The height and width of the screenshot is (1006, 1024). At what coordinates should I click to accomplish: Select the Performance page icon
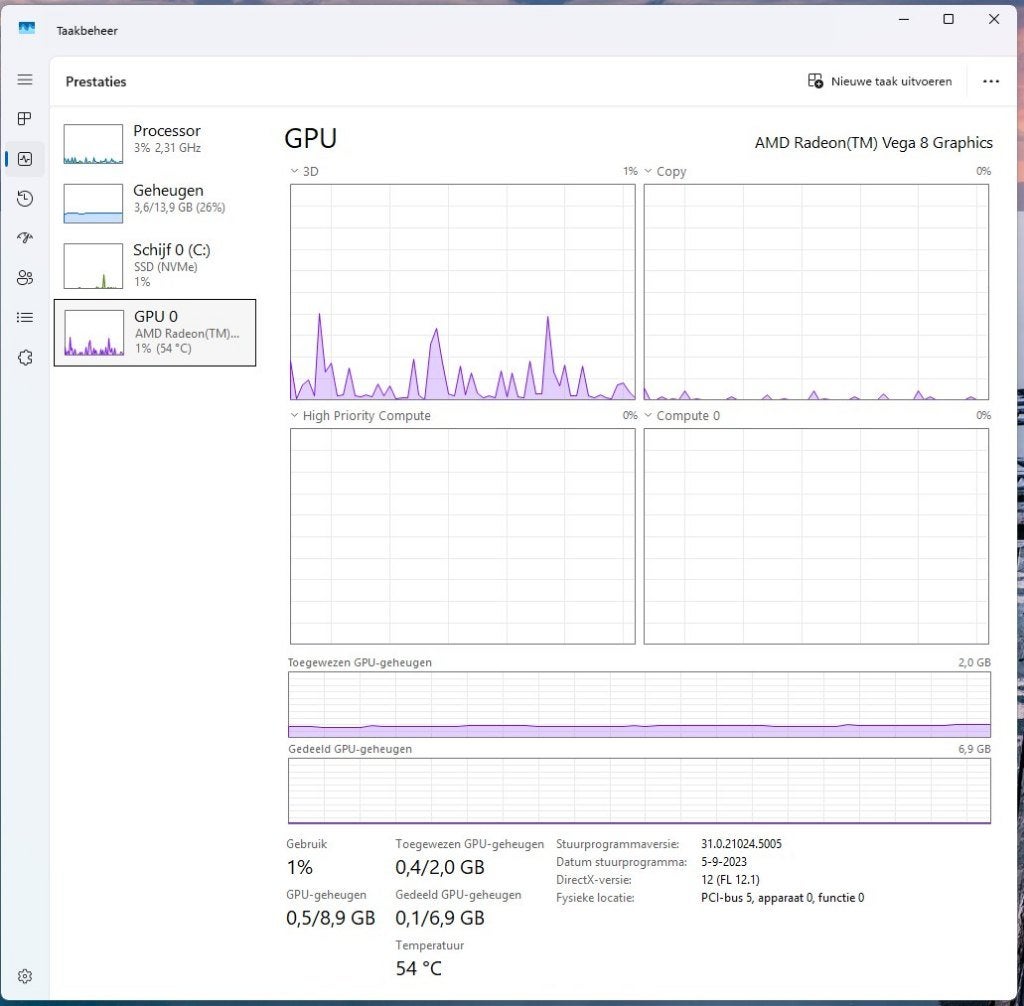25,159
